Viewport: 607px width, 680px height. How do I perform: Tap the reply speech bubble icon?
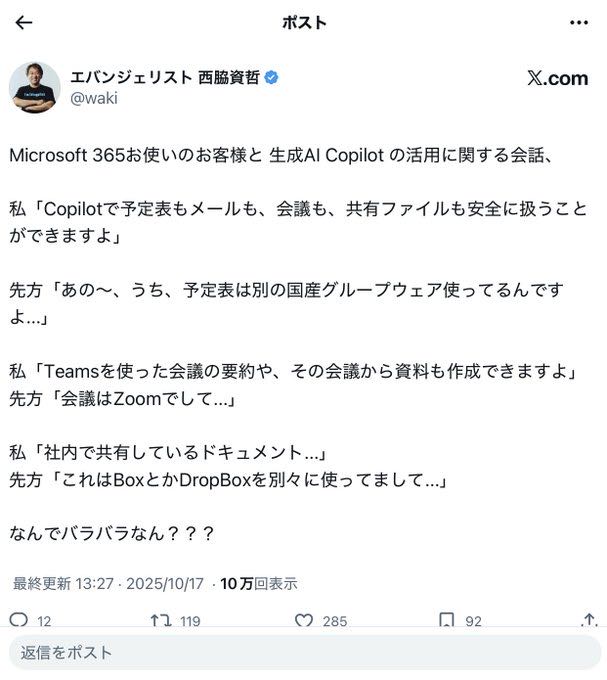18,621
